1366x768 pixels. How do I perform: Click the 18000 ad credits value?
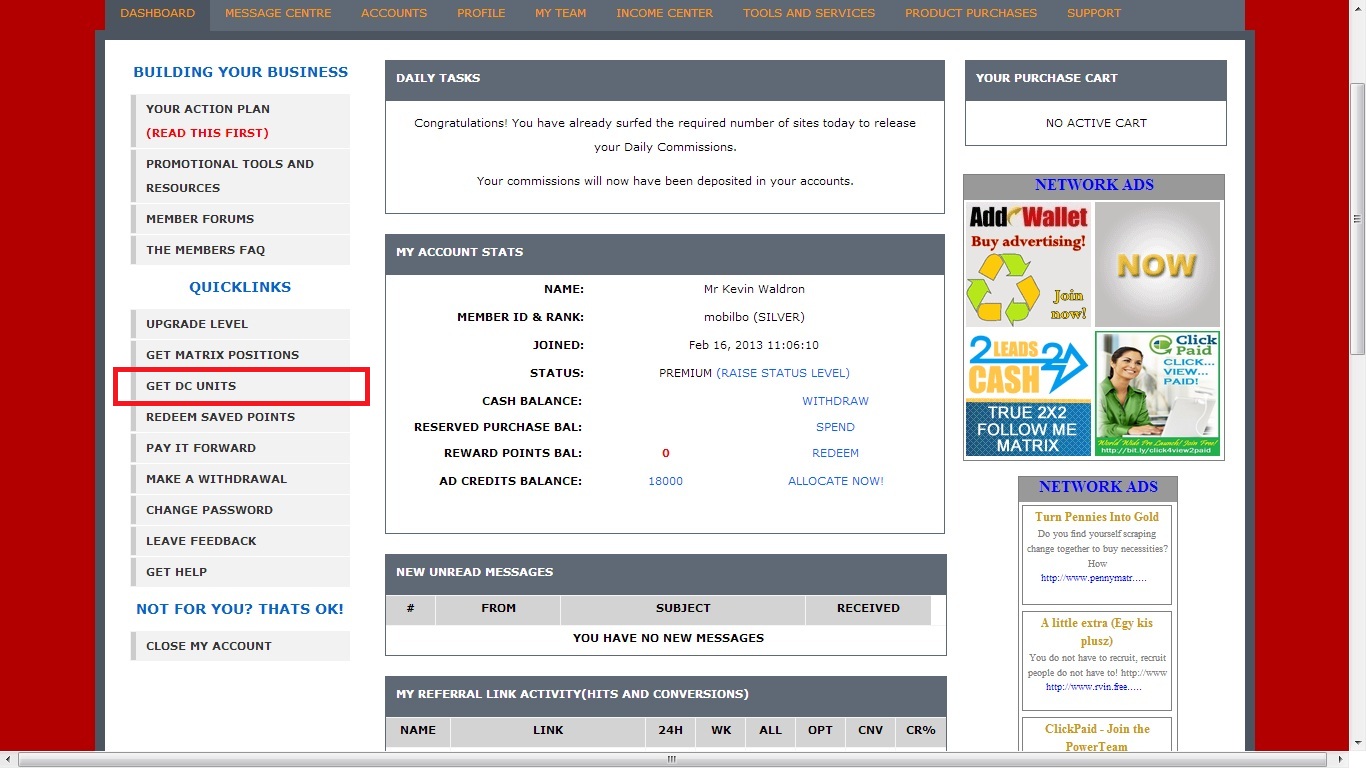click(x=665, y=481)
